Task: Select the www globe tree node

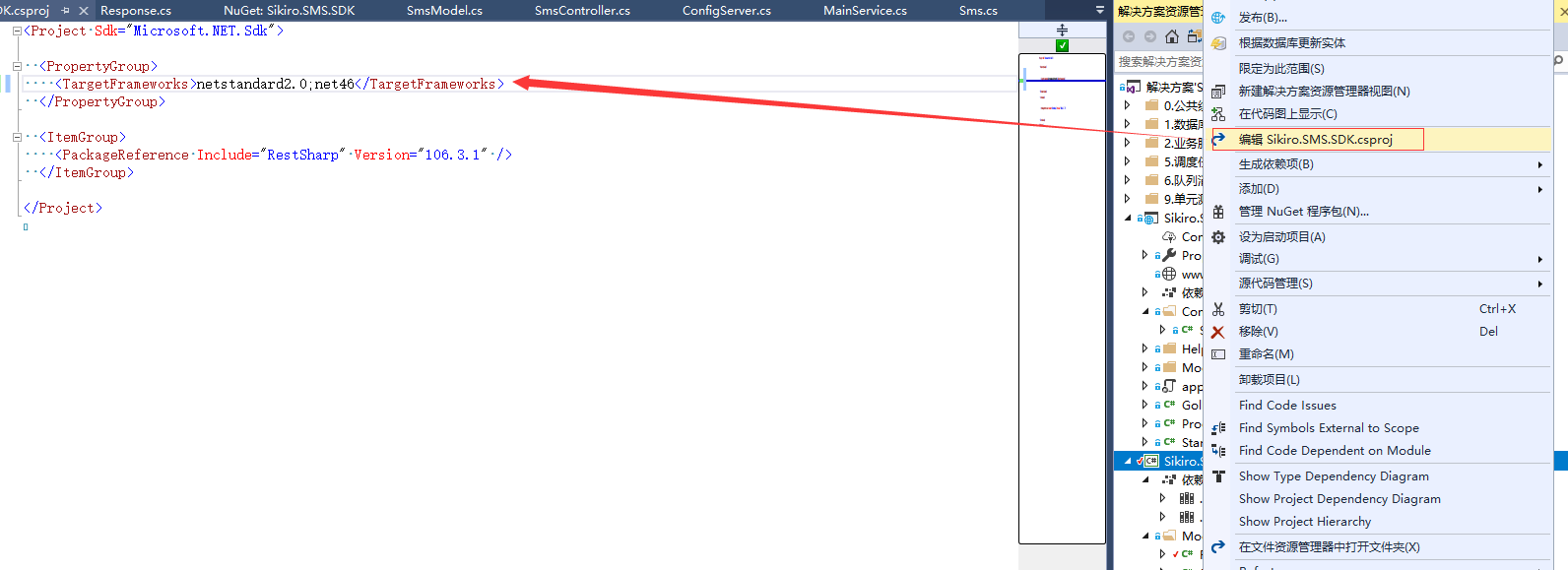Action: pyautogui.click(x=1192, y=274)
